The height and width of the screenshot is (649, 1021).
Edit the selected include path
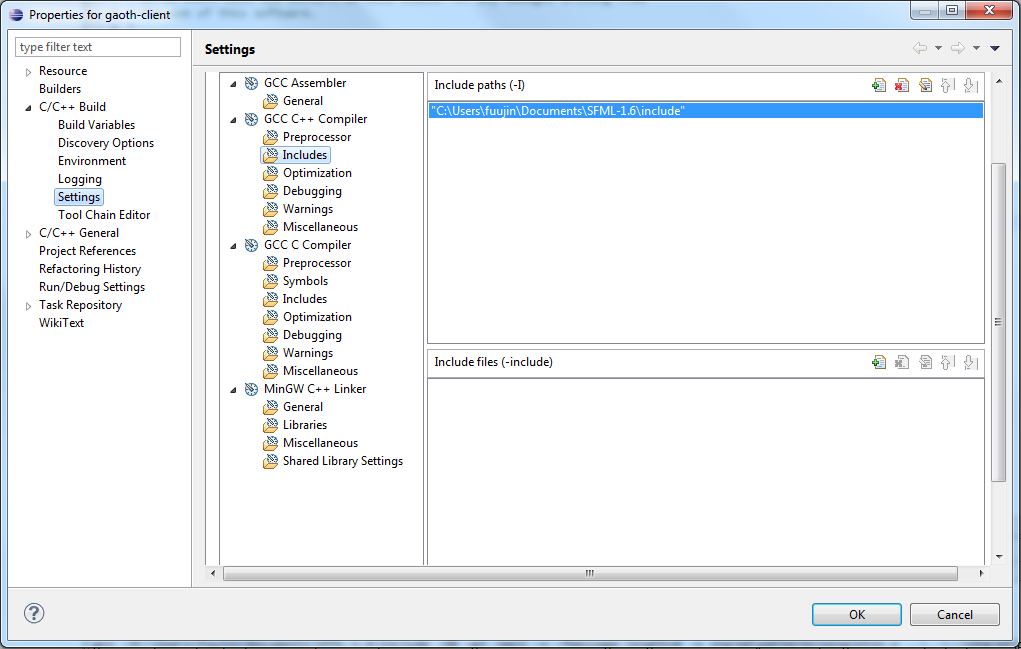coord(925,85)
